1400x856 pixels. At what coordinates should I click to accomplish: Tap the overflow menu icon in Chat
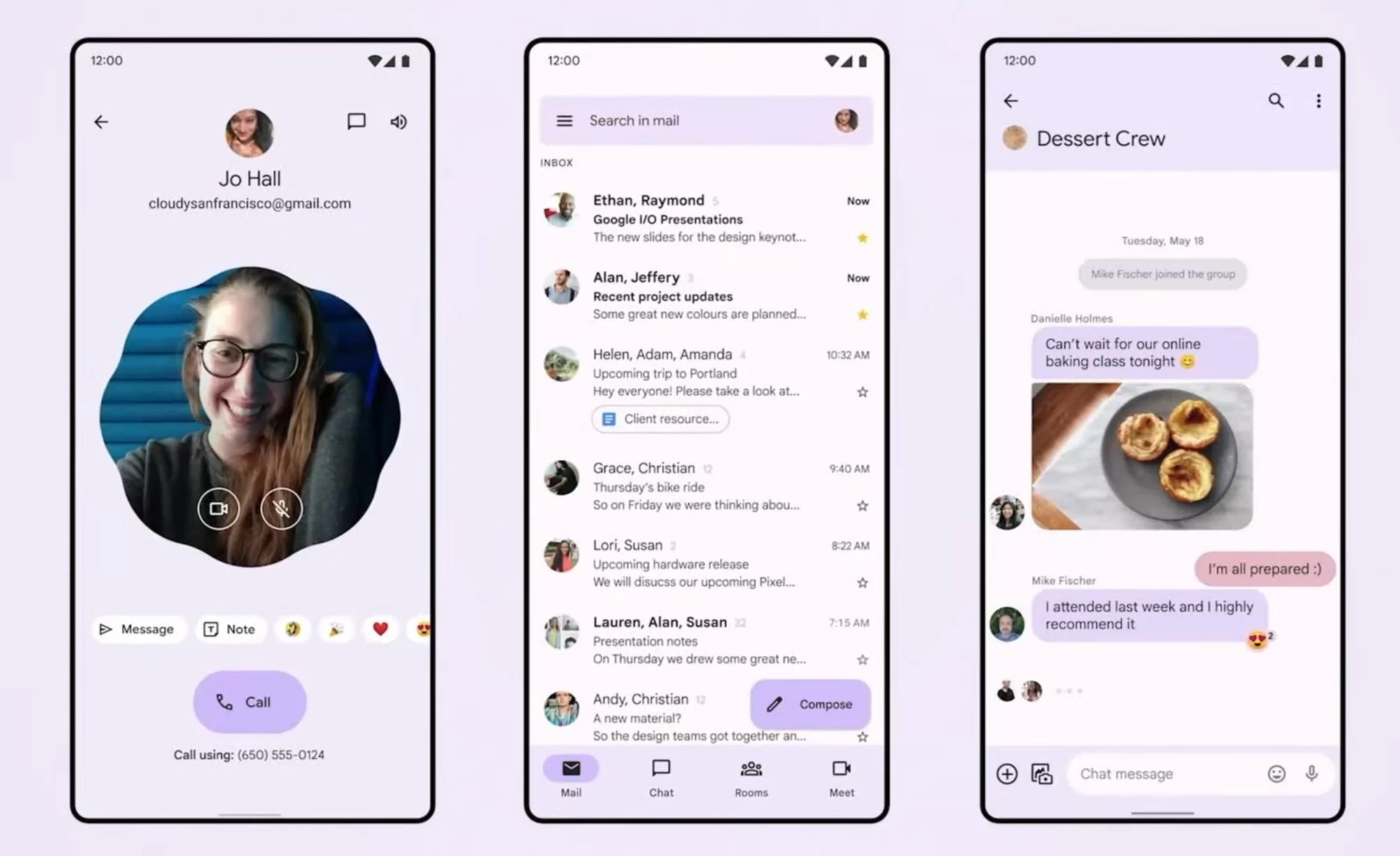click(1318, 101)
